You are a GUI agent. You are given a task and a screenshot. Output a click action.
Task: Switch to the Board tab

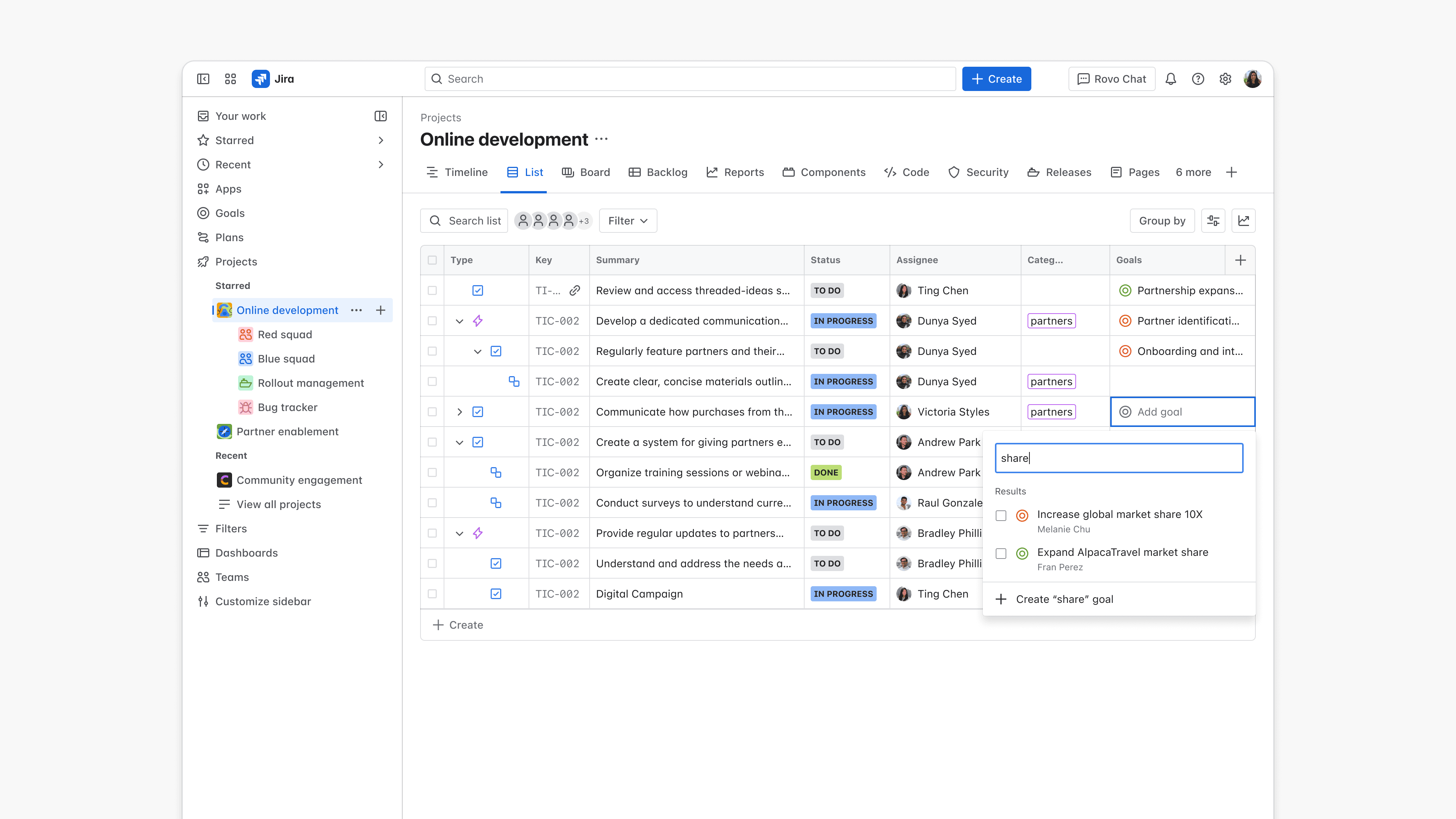click(585, 173)
